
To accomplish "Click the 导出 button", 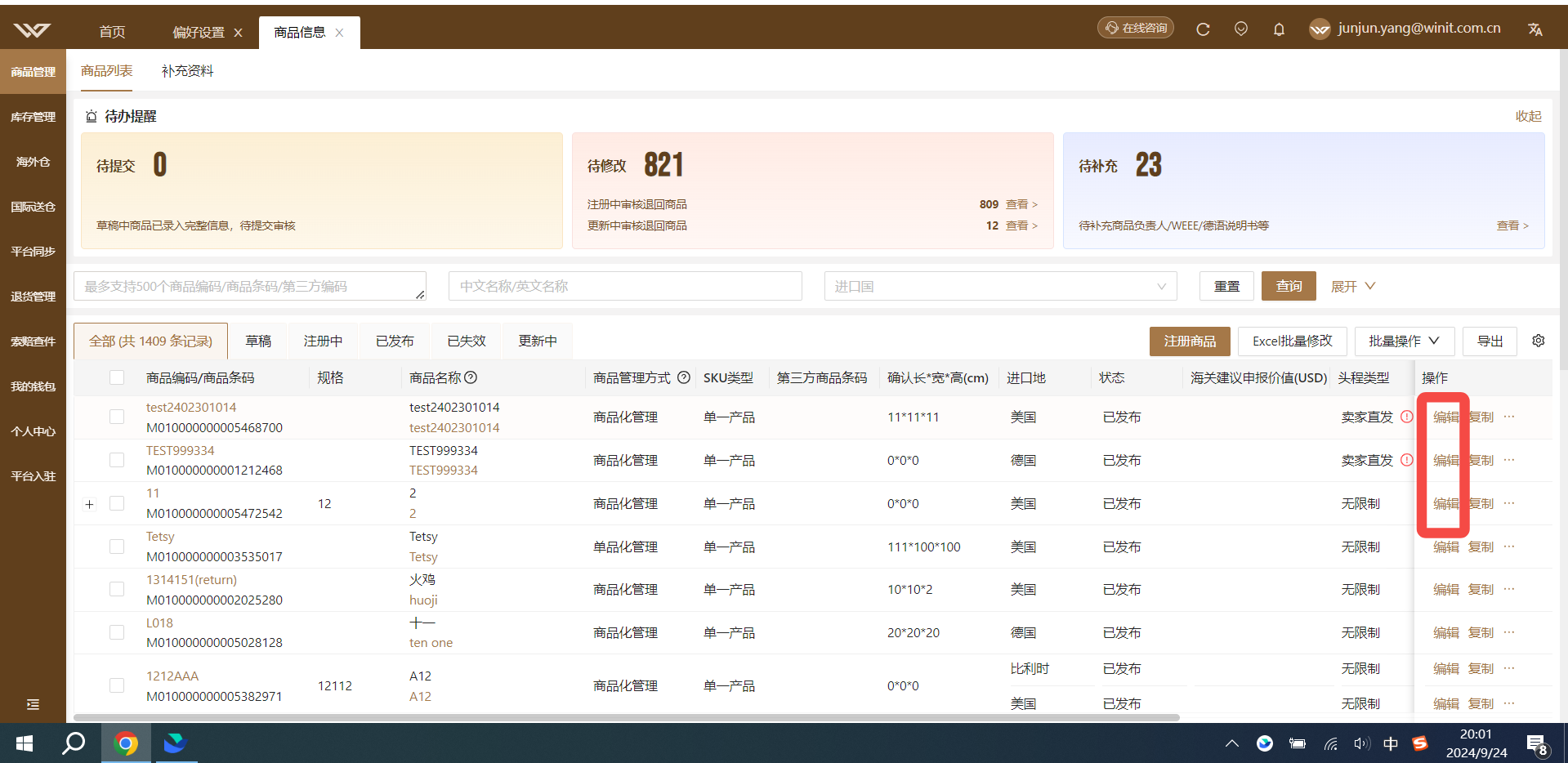I will click(1490, 341).
